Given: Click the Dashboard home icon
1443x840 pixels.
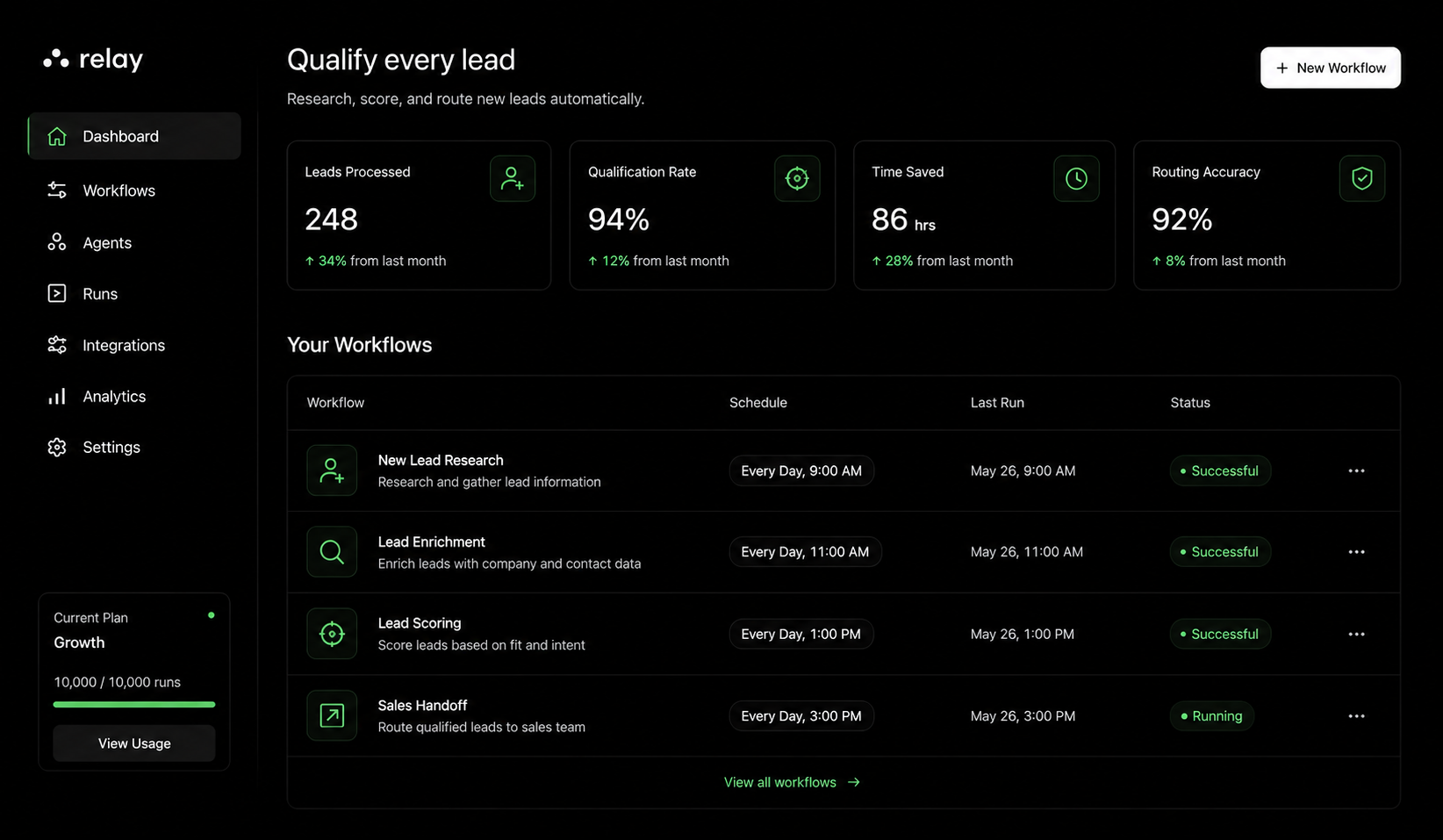Looking at the screenshot, I should (57, 136).
